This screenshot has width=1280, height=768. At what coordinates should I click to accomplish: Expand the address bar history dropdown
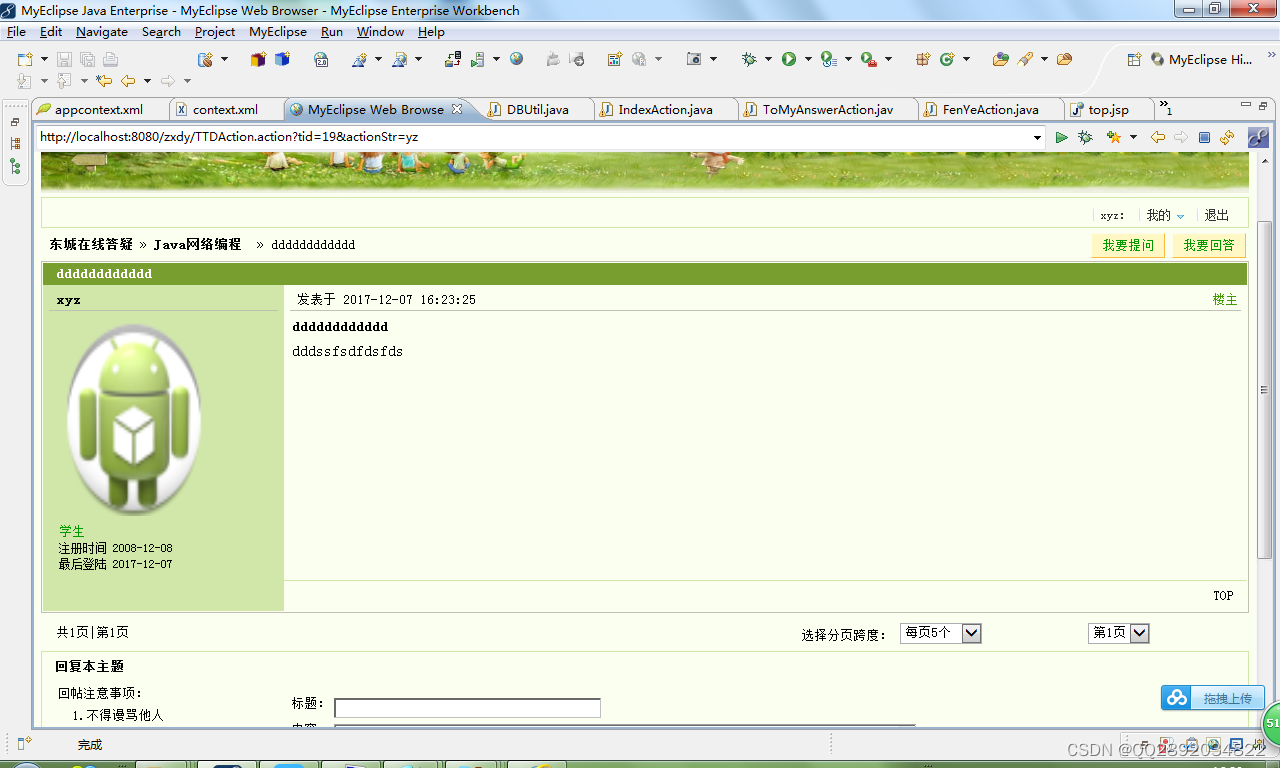pyautogui.click(x=1038, y=137)
